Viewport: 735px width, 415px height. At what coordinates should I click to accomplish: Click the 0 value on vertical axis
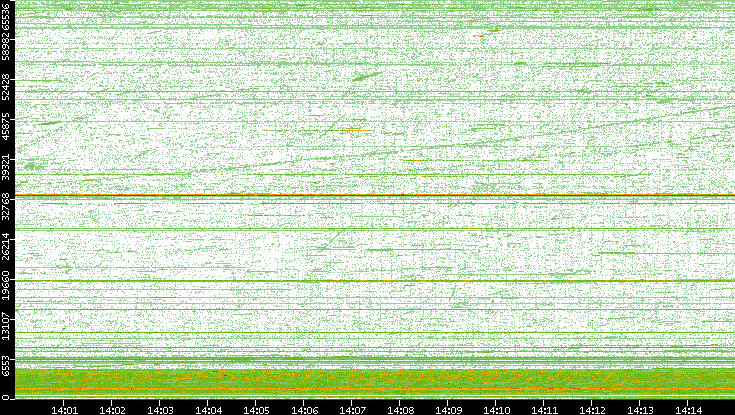coord(6,398)
